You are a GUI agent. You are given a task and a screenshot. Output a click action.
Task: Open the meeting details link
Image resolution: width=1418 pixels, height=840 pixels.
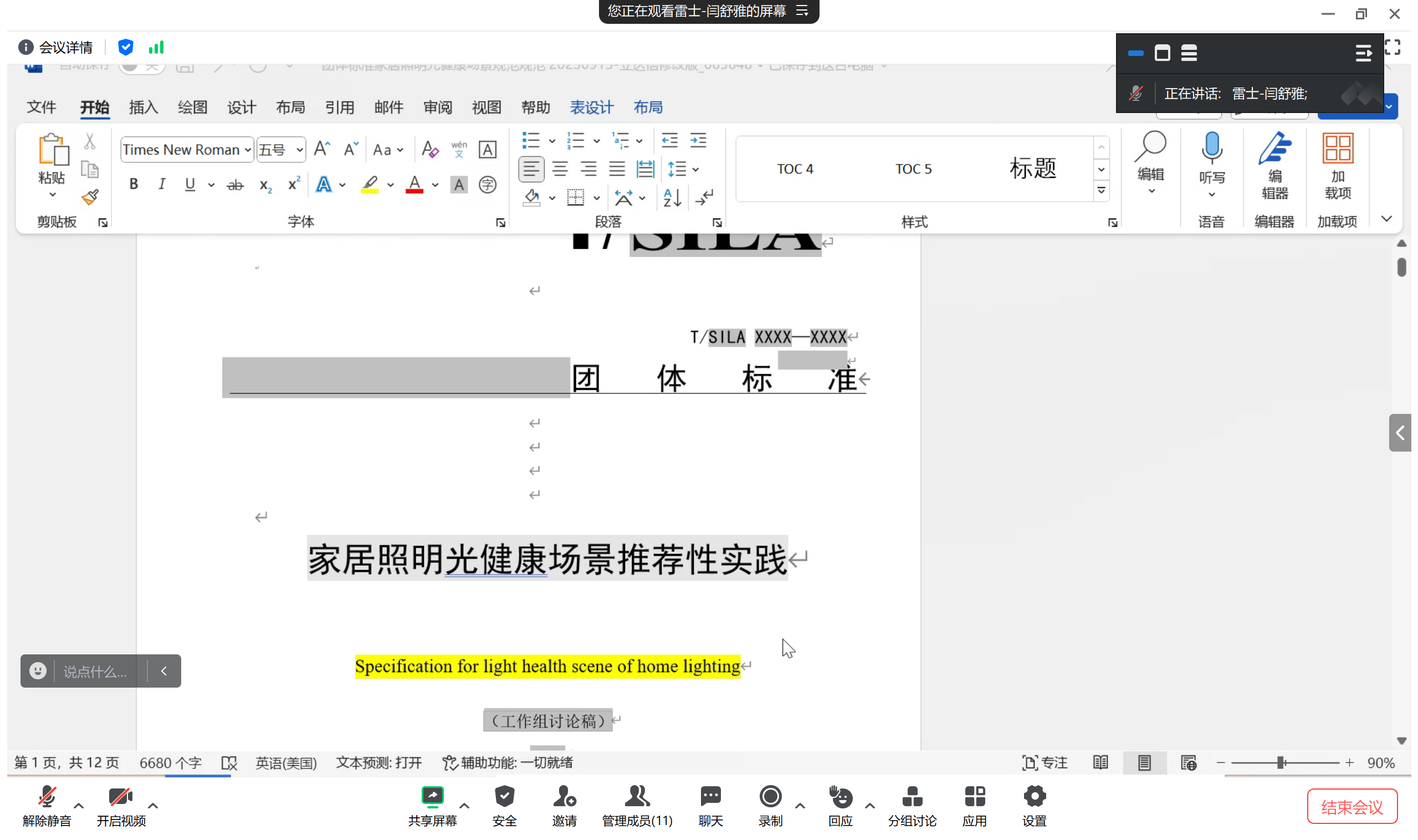(x=65, y=48)
